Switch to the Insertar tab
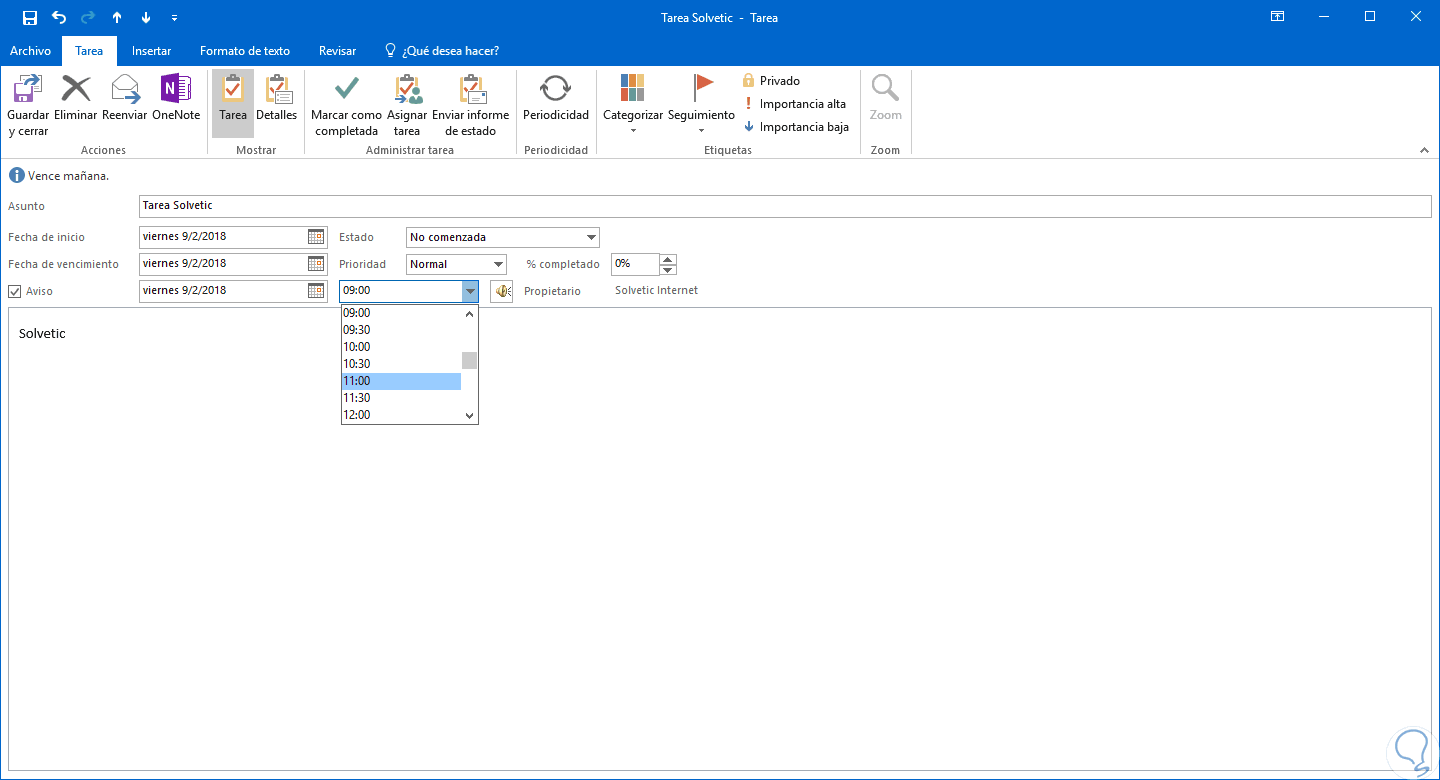Viewport: 1440px width, 780px height. [151, 51]
